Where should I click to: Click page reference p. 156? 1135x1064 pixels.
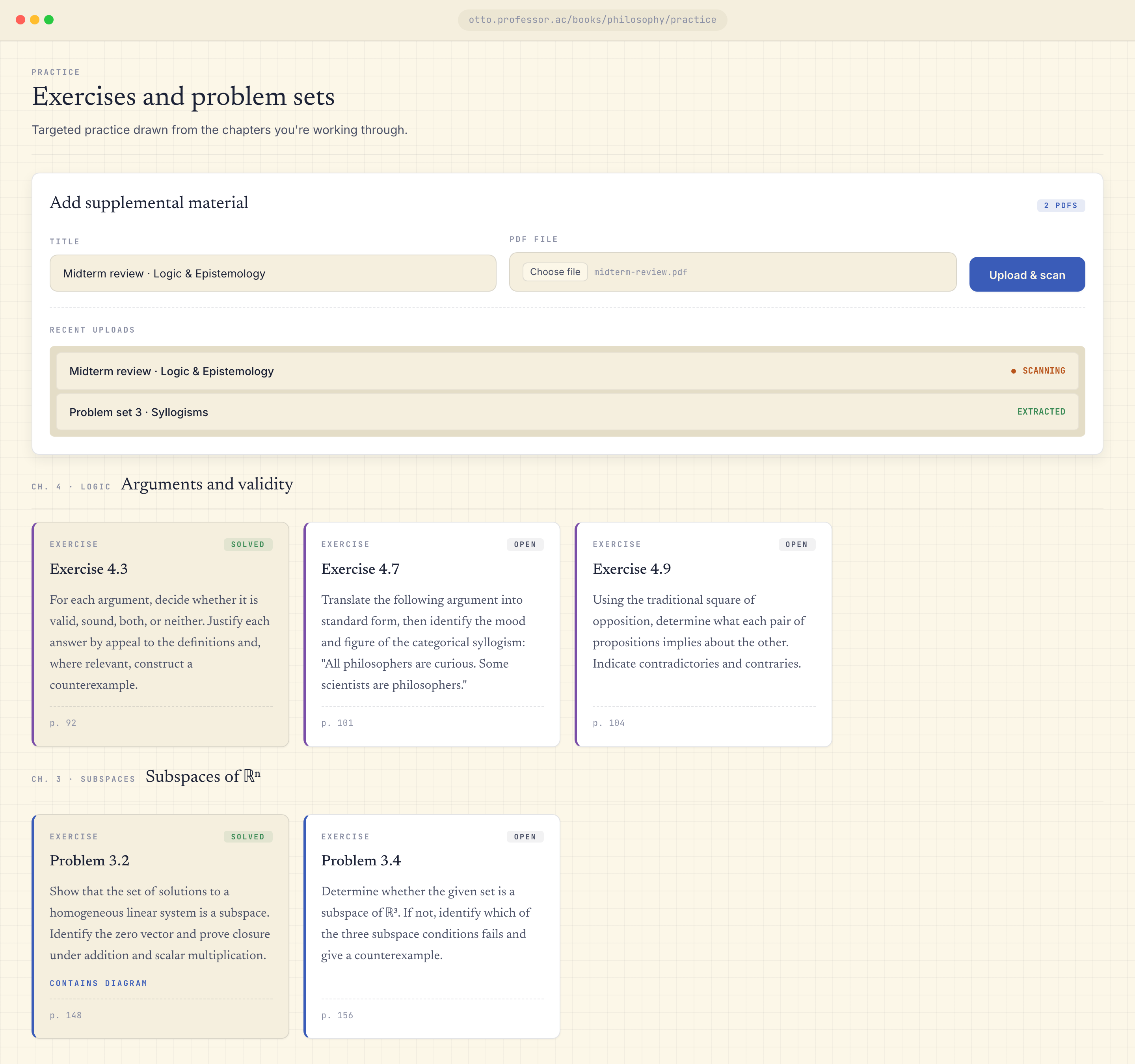(337, 1015)
